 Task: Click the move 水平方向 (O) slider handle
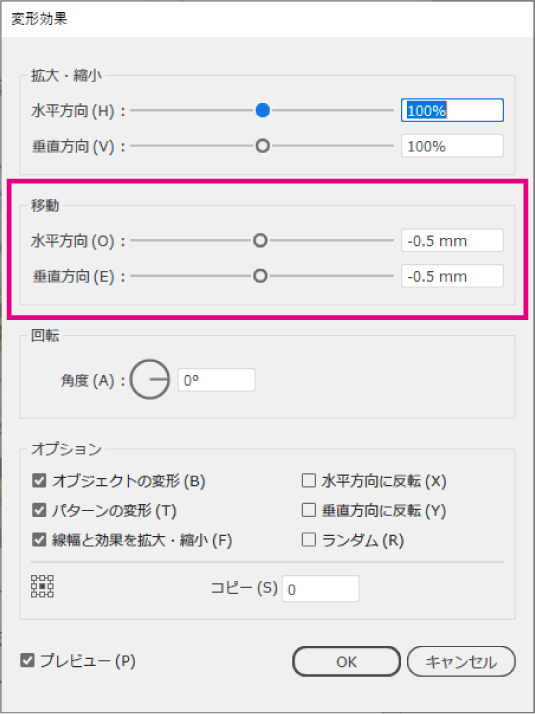[x=260, y=240]
